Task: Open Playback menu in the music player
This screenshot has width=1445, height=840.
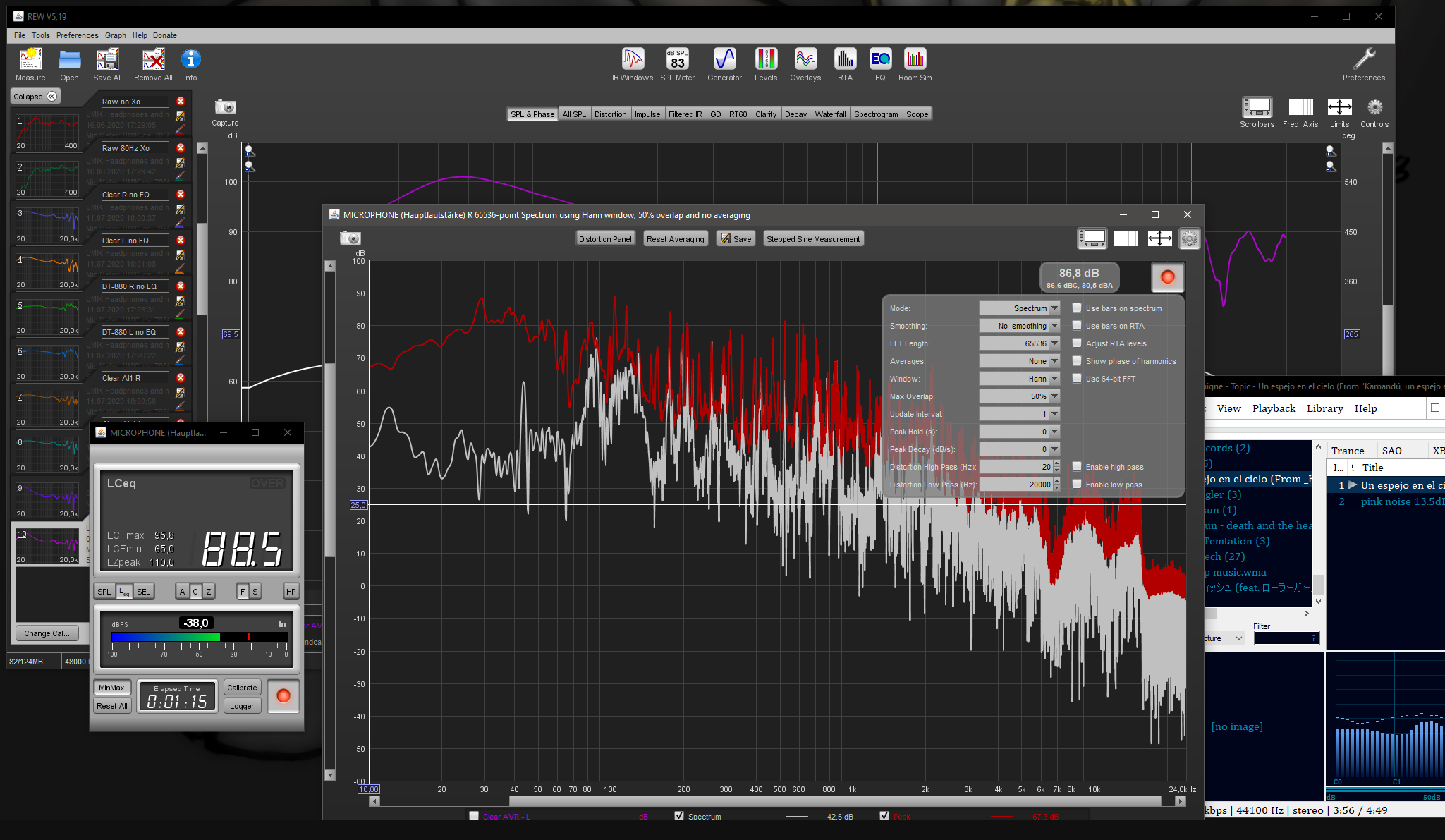Action: tap(1274, 408)
